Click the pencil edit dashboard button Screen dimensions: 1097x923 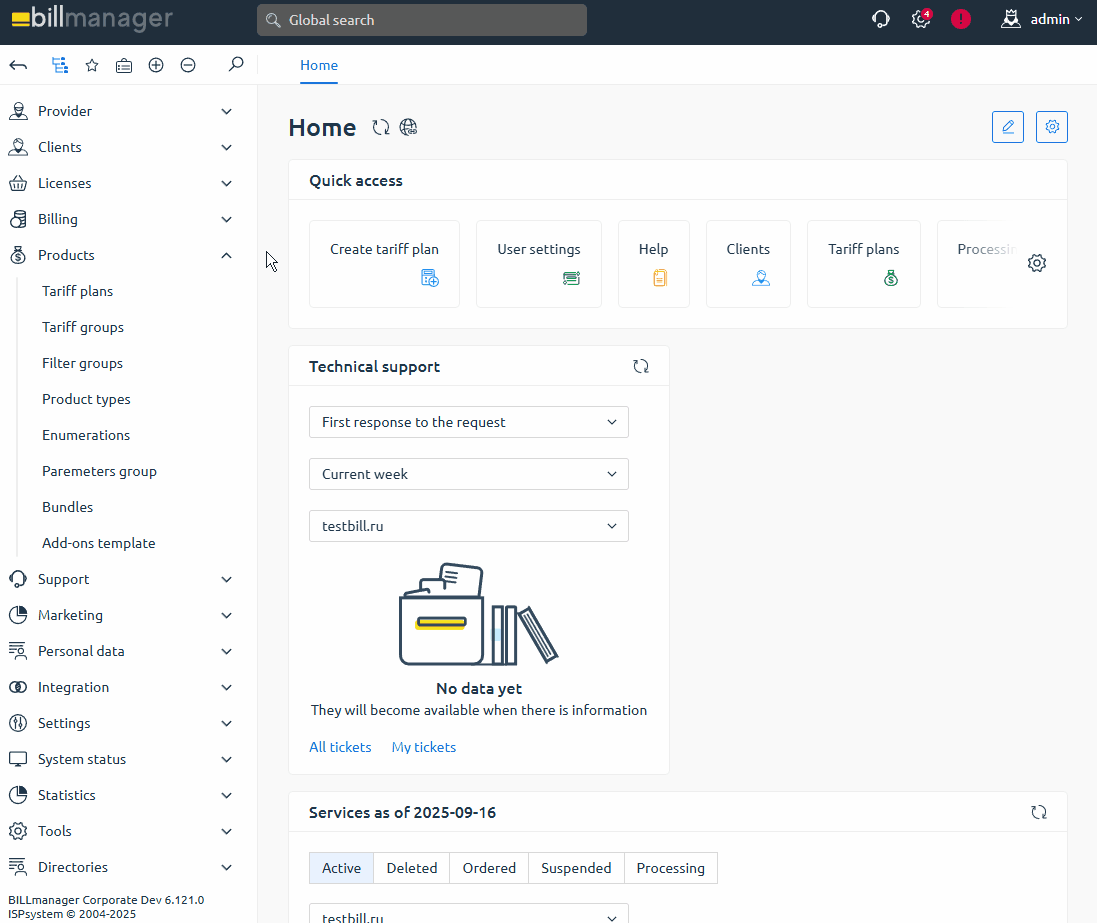(x=1007, y=127)
